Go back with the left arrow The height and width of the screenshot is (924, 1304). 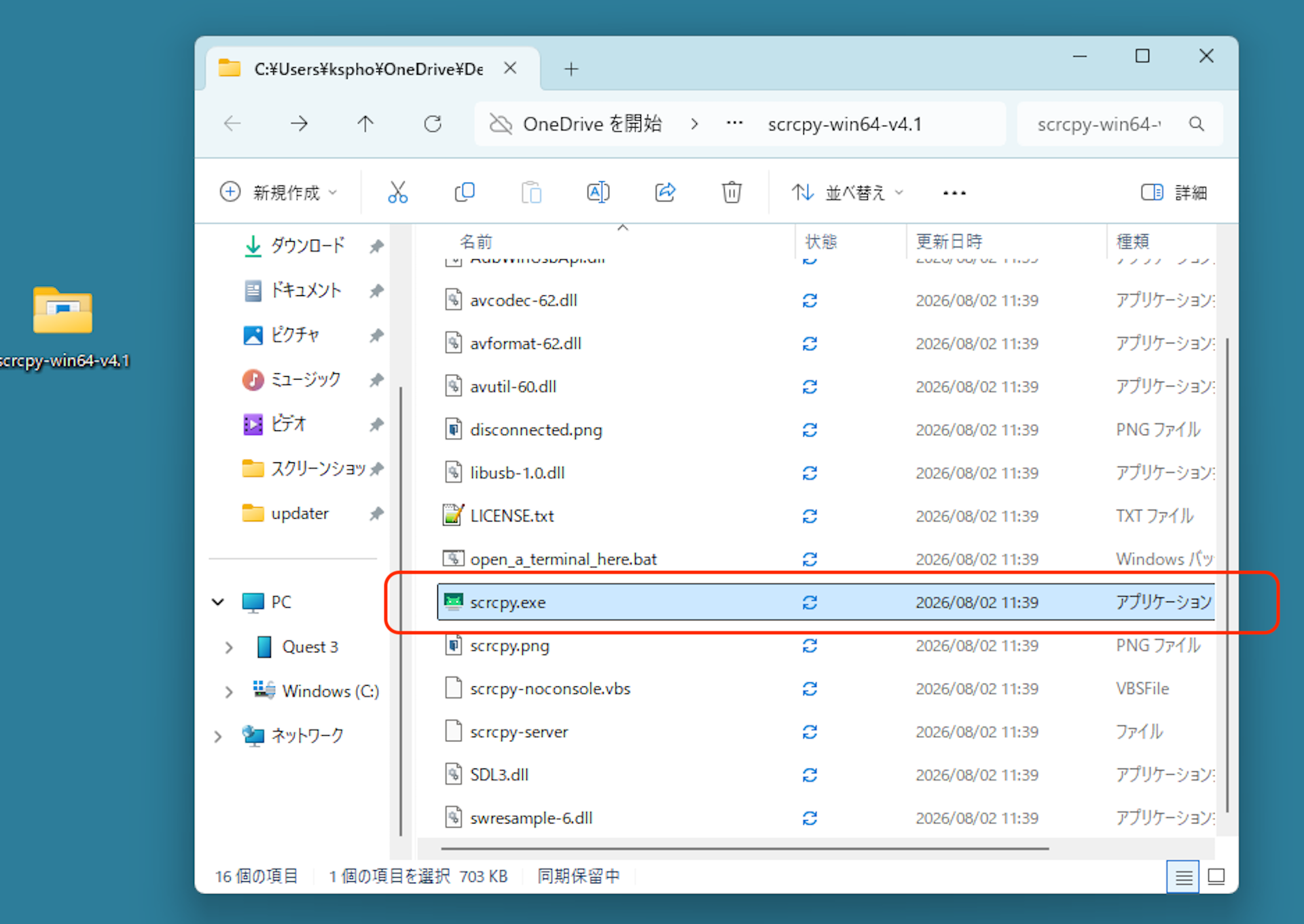232,124
